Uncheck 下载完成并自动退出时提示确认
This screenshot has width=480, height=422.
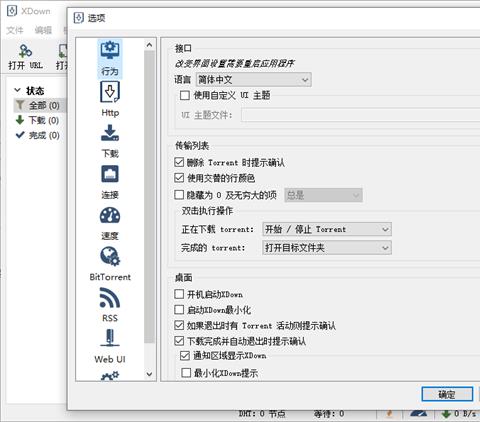179,341
